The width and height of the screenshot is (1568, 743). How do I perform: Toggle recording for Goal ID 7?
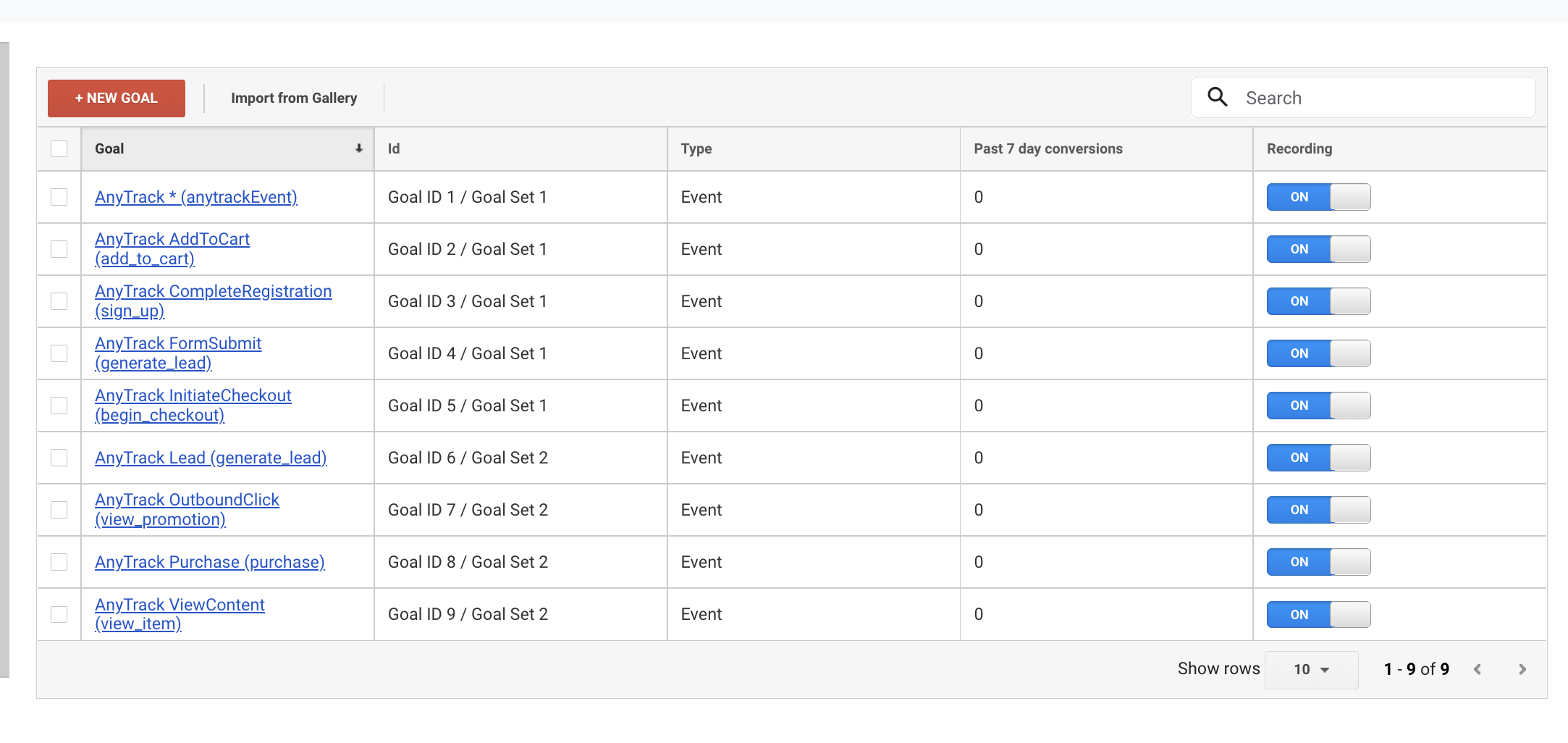(1318, 510)
